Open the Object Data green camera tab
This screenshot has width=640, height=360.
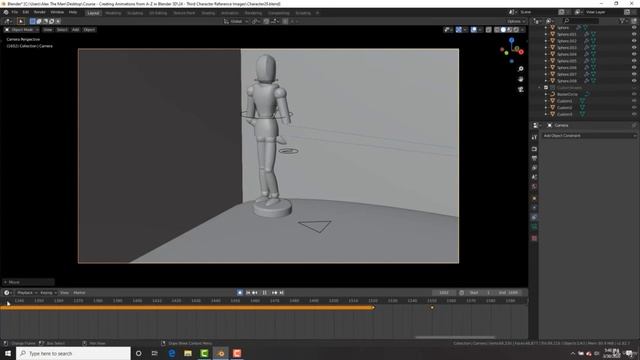coord(534,227)
